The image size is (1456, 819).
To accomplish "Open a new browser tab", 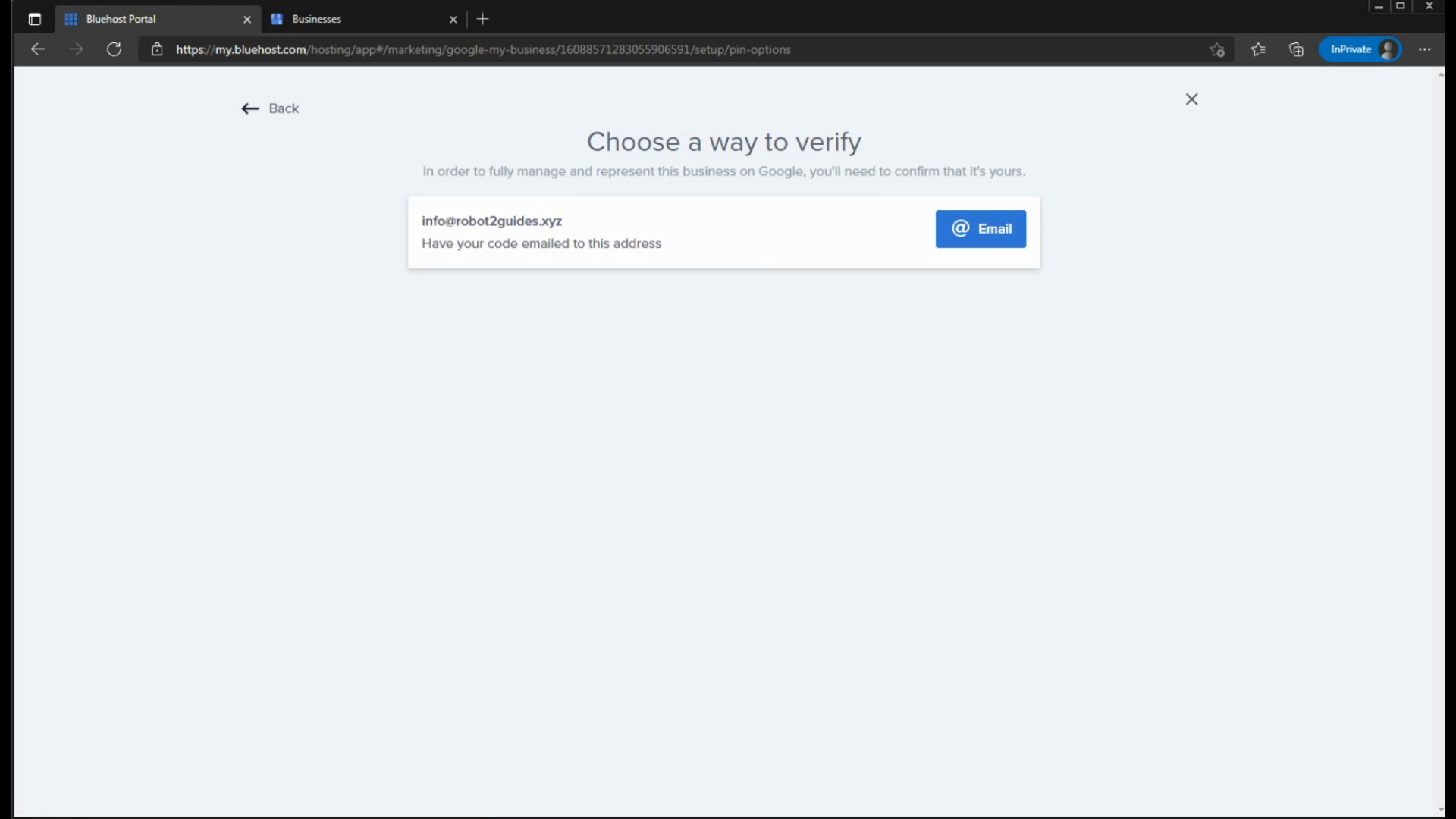I will click(x=483, y=19).
